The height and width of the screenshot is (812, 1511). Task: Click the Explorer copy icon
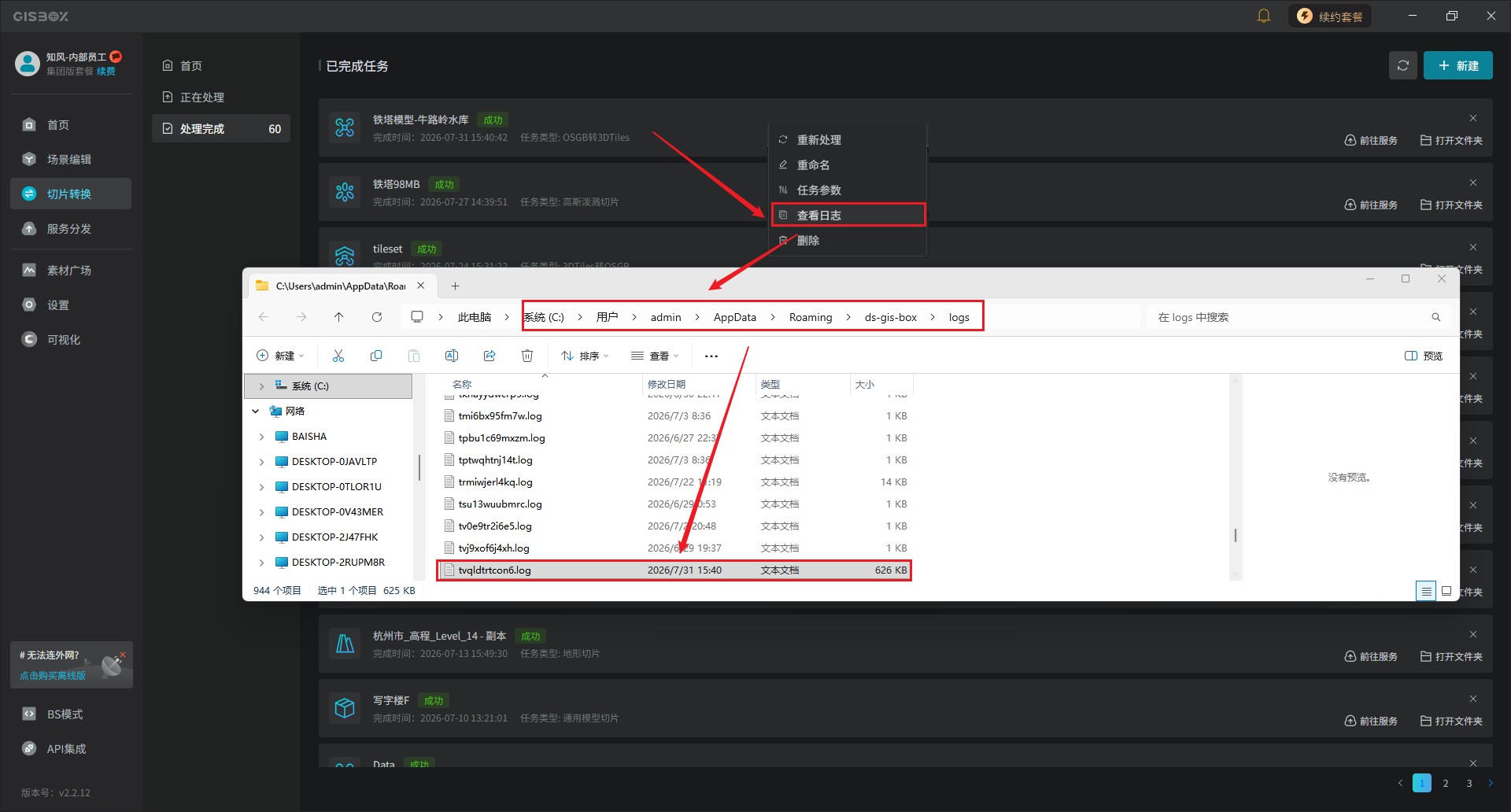pyautogui.click(x=376, y=356)
